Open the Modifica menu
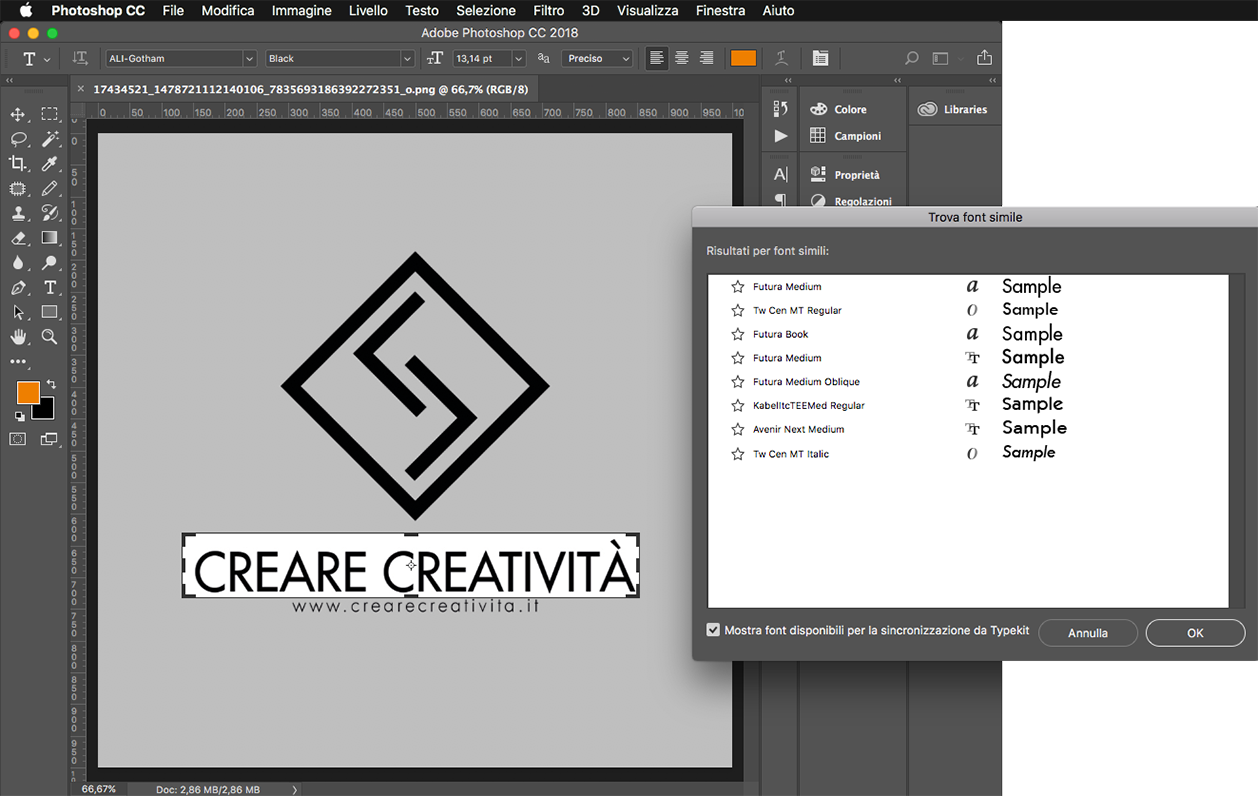 [x=228, y=11]
